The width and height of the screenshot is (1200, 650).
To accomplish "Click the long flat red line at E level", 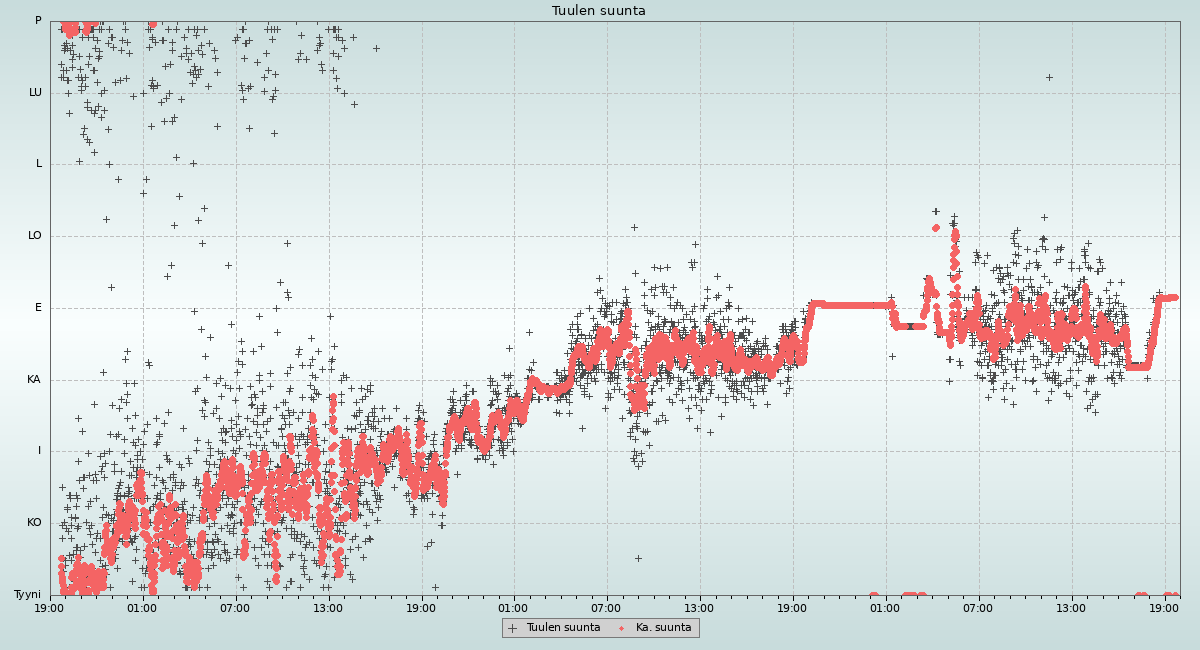I will coord(850,305).
